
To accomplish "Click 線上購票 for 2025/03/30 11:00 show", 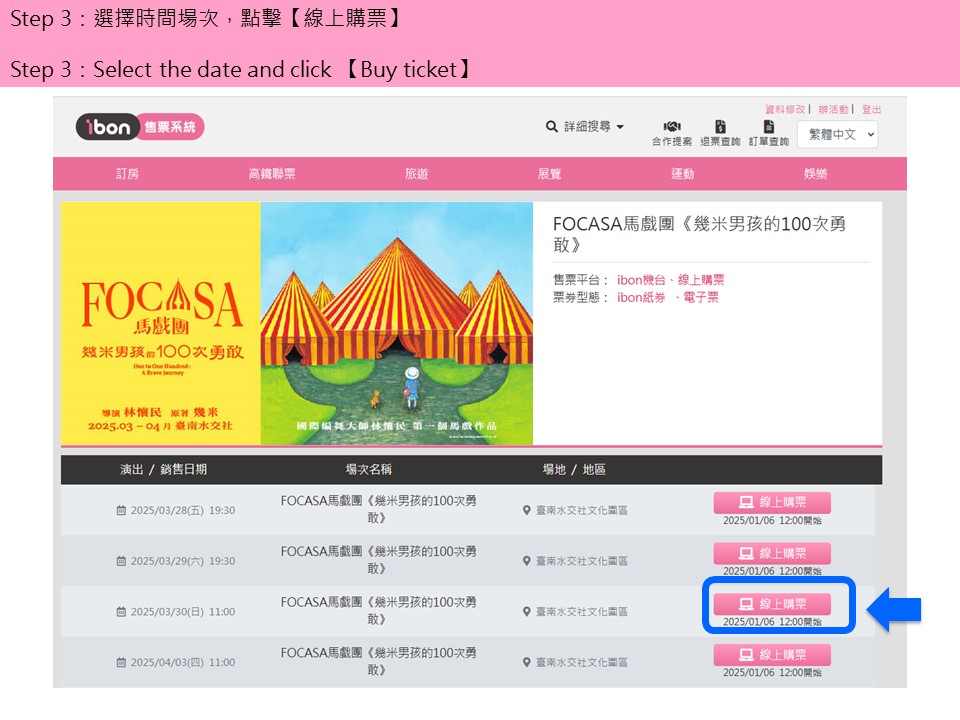I will click(771, 604).
